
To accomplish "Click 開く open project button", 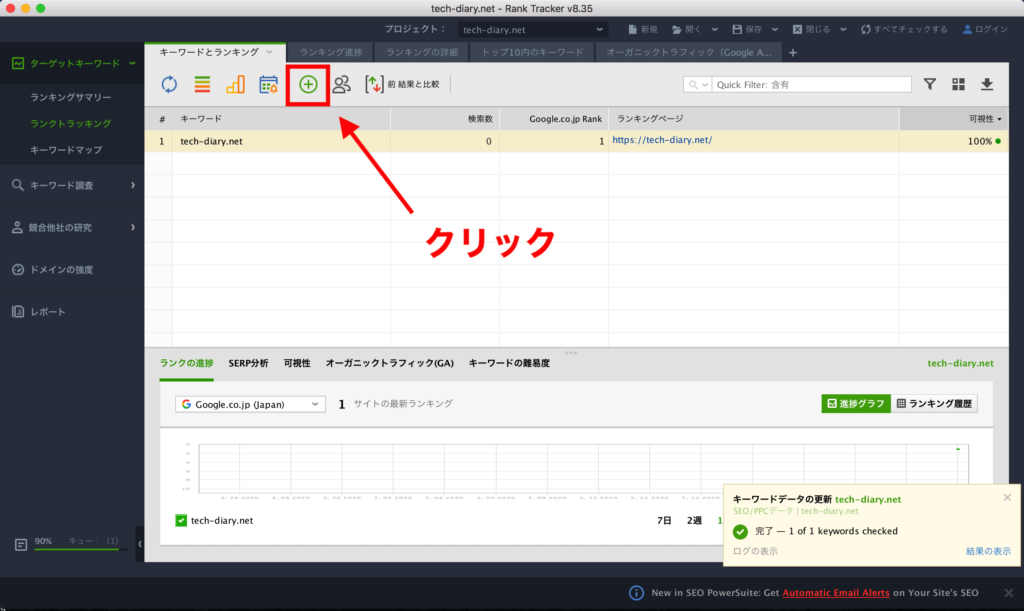I will point(686,29).
